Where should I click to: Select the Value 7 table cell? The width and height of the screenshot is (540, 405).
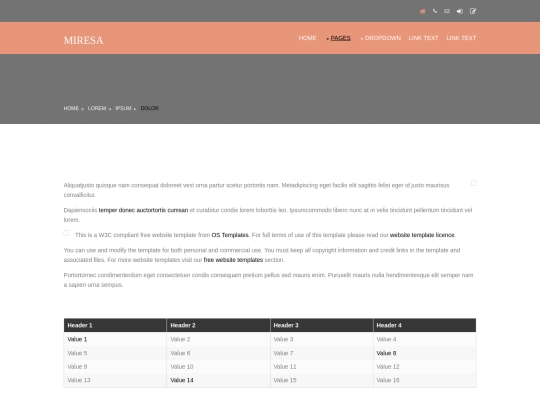click(x=322, y=353)
